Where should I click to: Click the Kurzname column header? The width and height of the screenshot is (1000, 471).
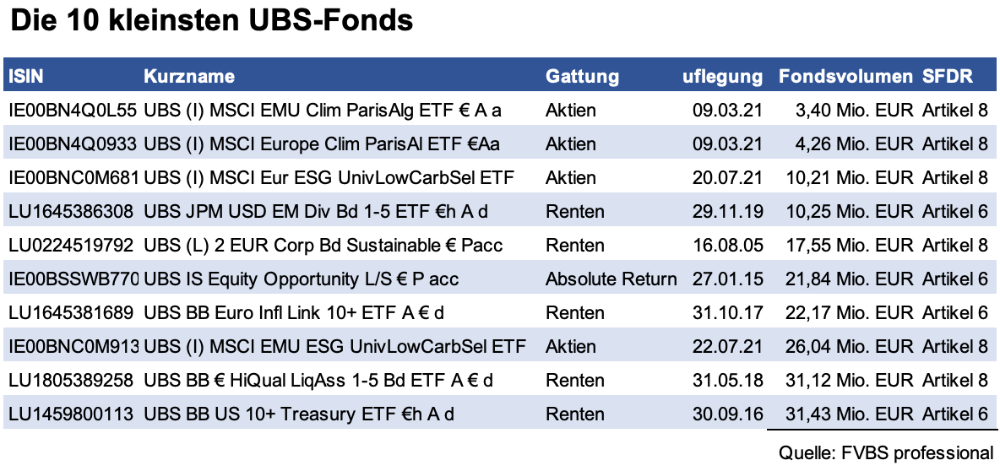click(189, 77)
